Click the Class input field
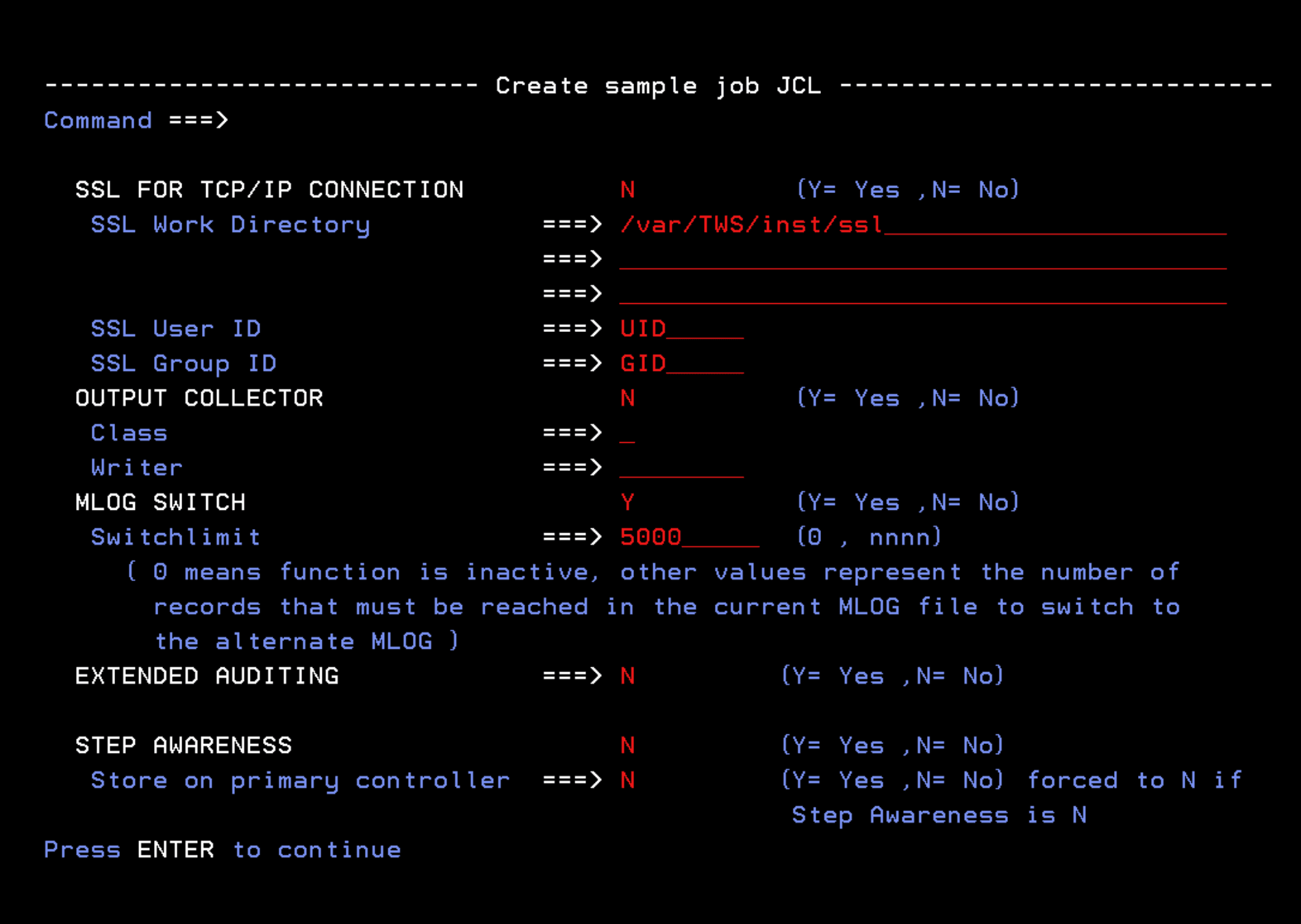Viewport: 1301px width, 924px height. click(x=627, y=434)
